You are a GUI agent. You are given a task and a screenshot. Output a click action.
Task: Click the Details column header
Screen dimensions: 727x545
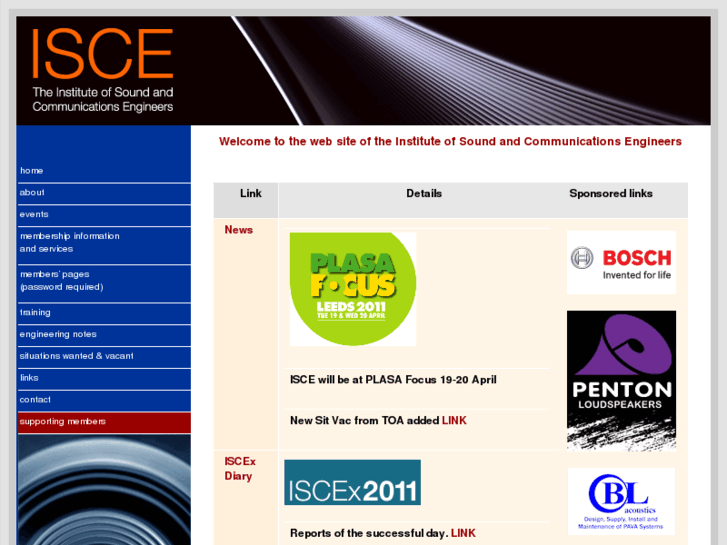click(424, 193)
